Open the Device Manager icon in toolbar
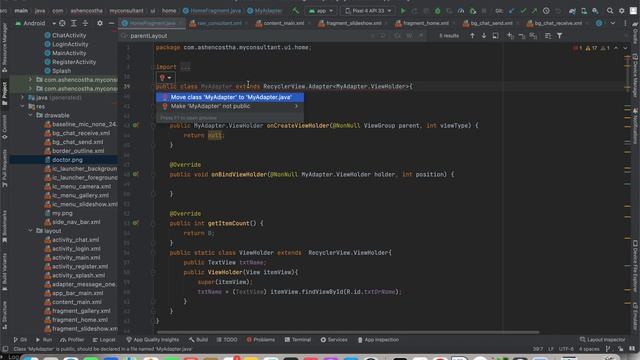This screenshot has height=360, width=640. click(584, 11)
